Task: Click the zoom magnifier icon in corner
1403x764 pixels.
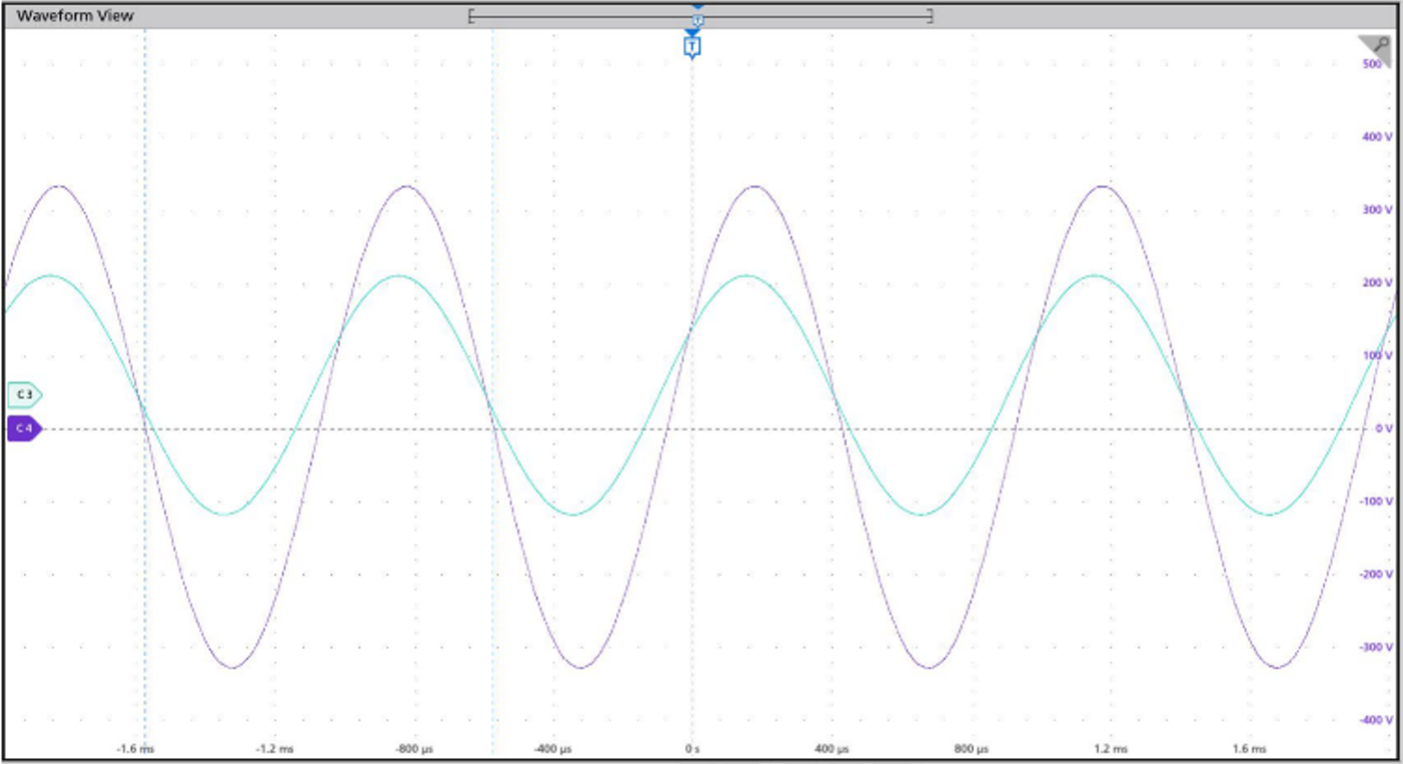Action: click(1379, 46)
